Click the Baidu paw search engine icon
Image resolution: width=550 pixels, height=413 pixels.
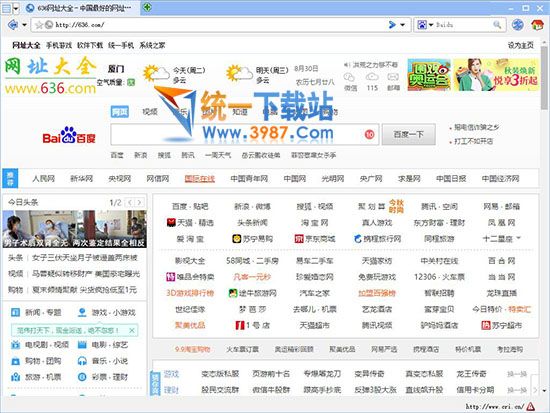[422, 25]
